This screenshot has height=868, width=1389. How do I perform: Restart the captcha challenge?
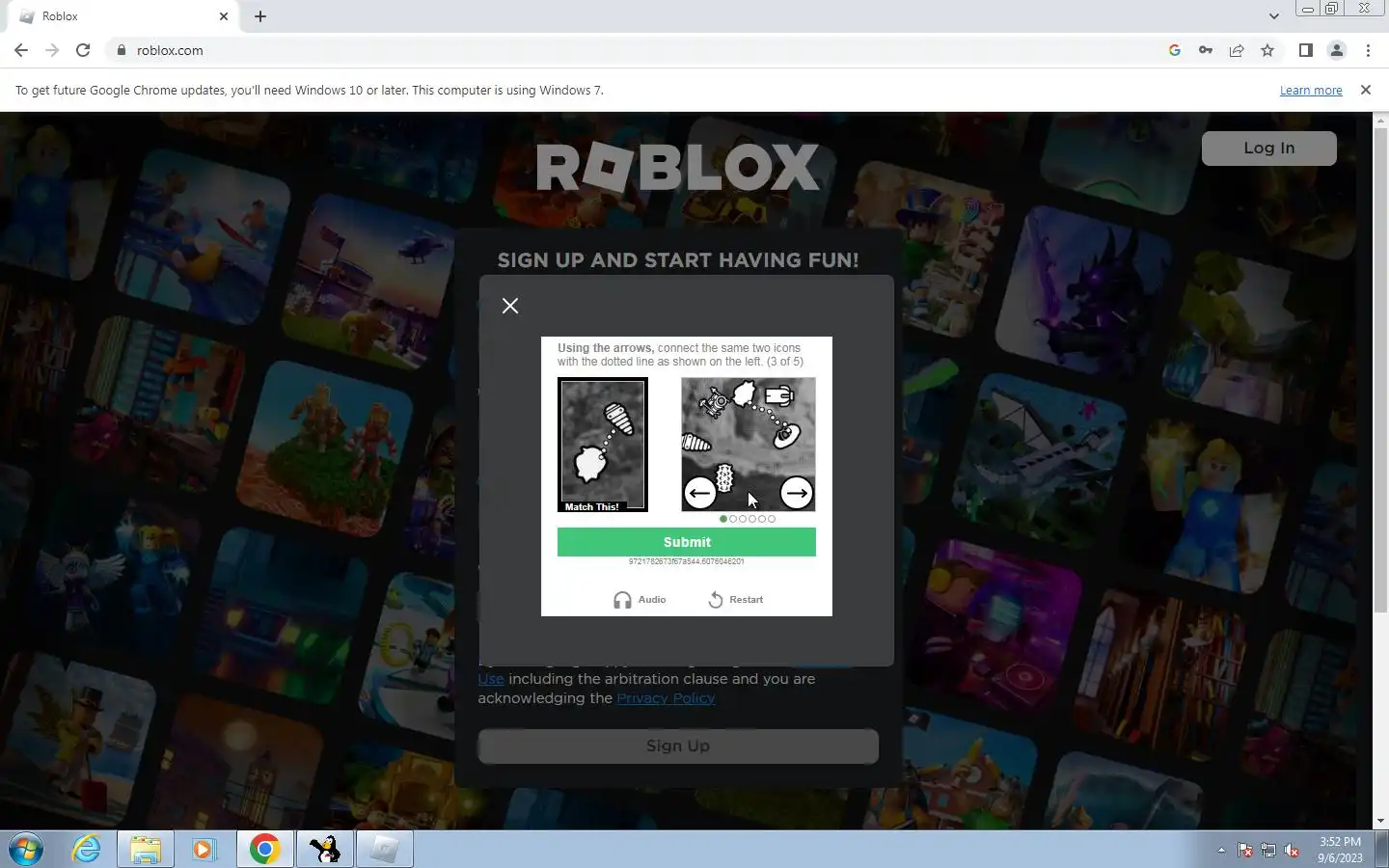[736, 600]
